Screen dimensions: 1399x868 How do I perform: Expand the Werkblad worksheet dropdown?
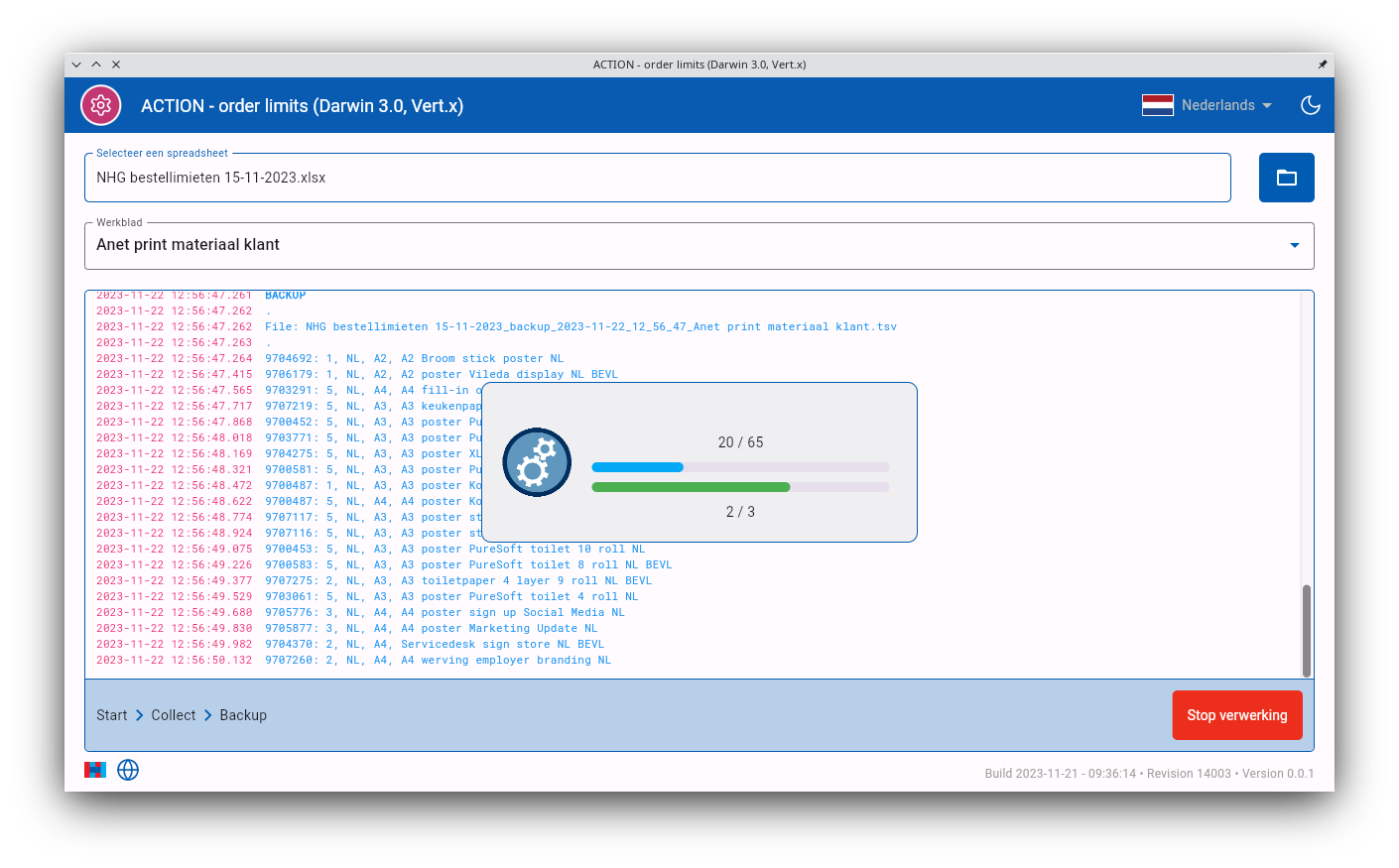[x=1294, y=245]
